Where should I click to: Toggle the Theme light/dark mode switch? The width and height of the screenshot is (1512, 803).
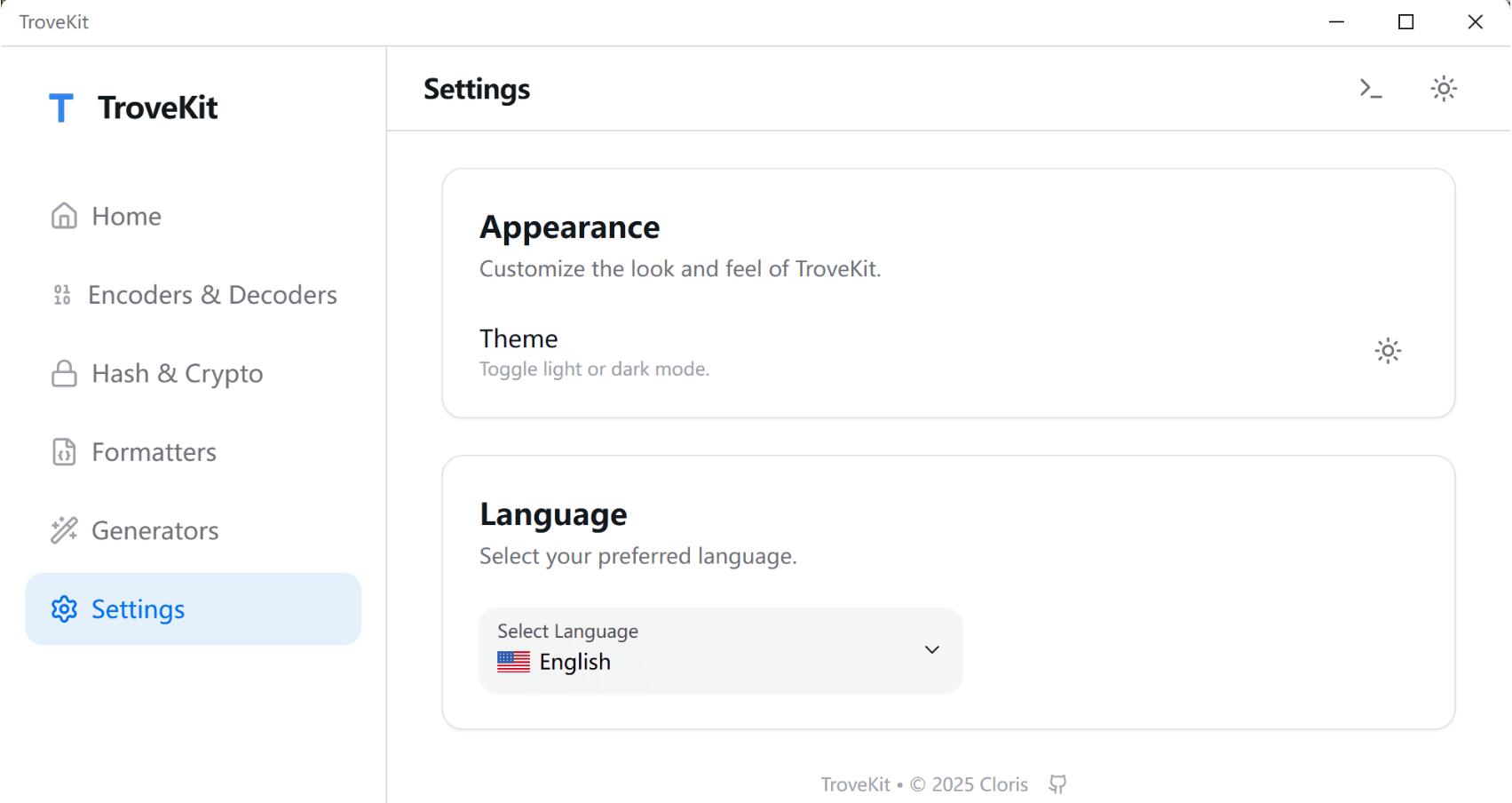click(1388, 351)
